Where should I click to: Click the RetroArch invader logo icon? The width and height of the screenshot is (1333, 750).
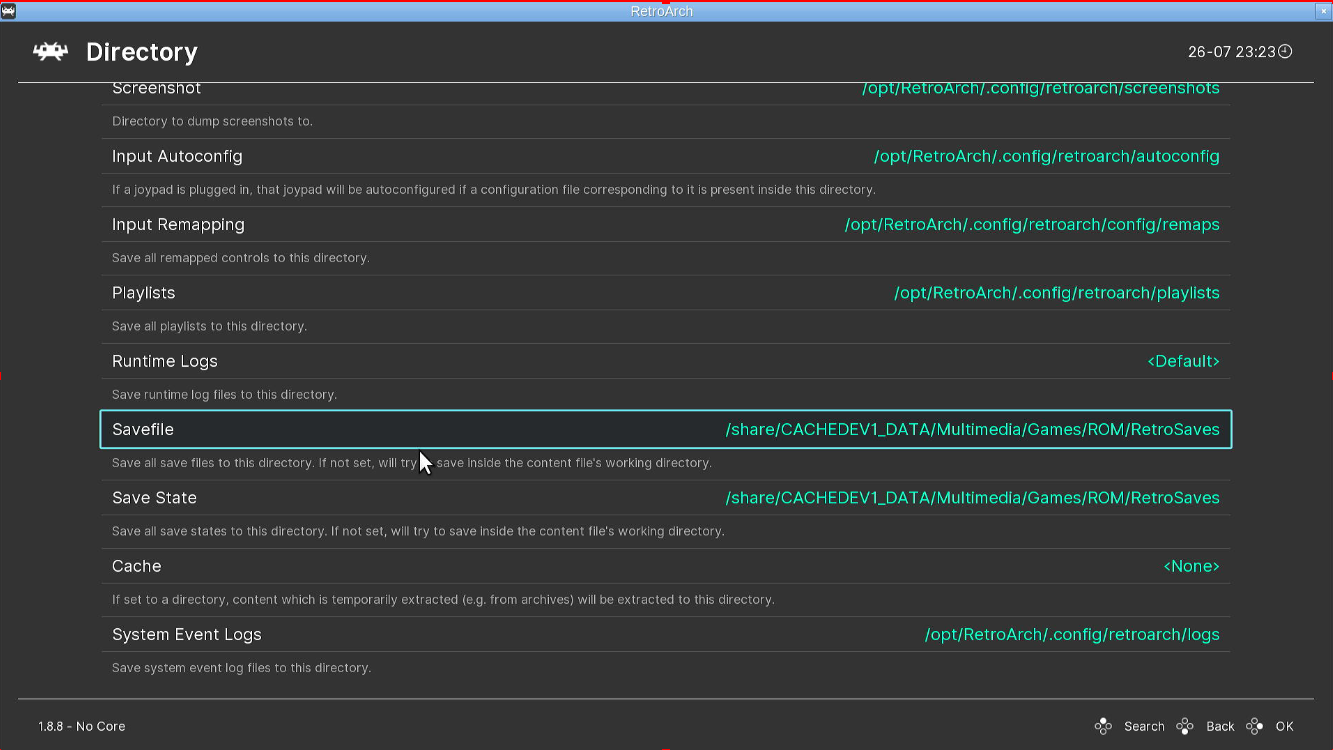coord(50,52)
